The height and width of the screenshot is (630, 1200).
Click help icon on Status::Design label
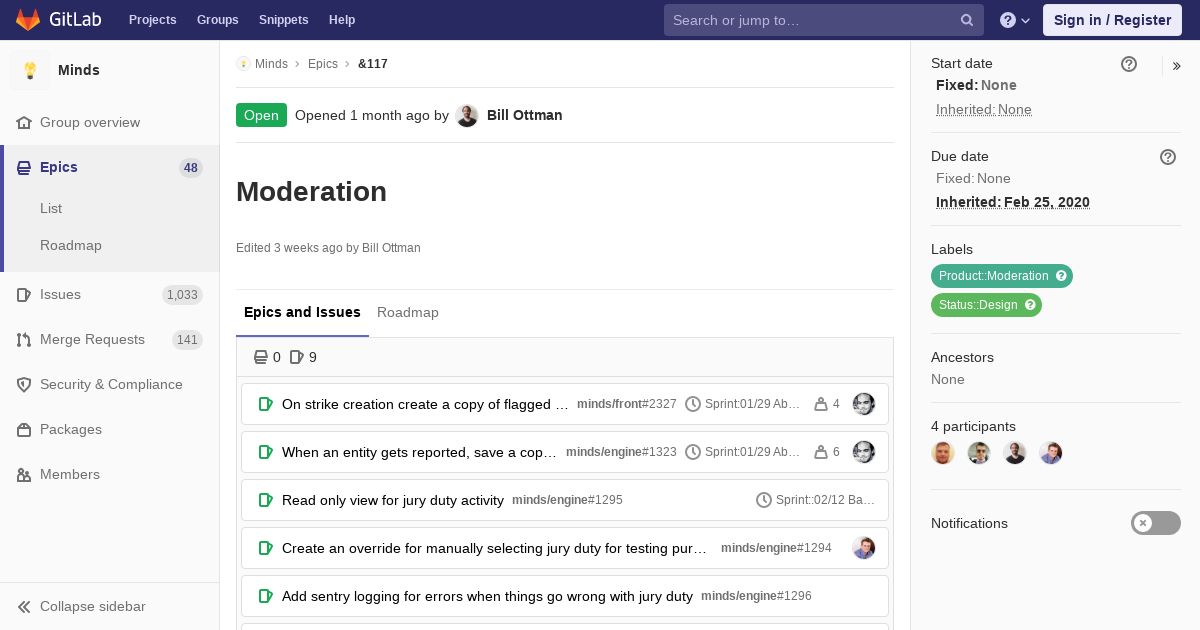coord(1030,305)
